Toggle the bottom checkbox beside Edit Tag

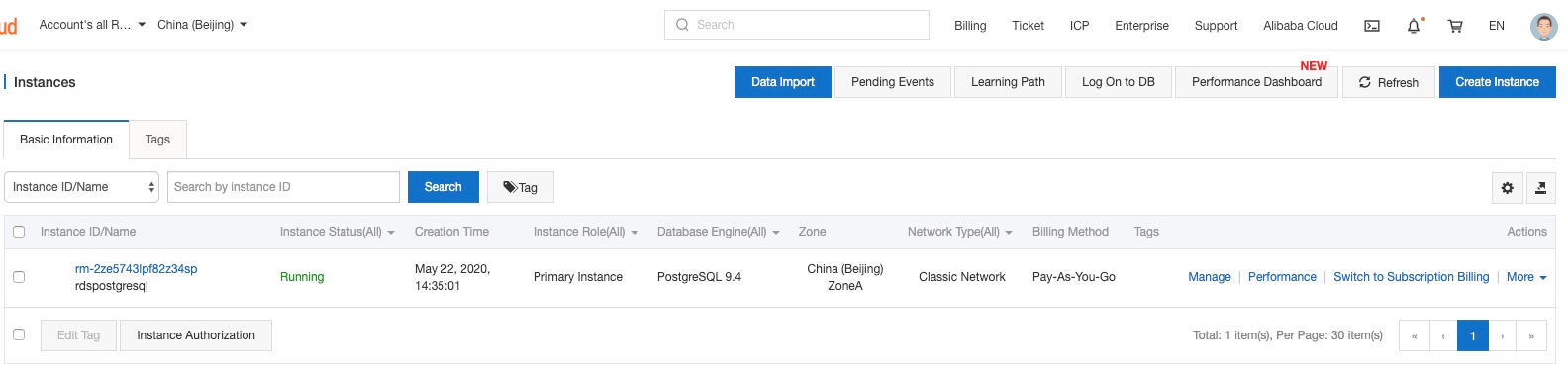click(x=19, y=334)
